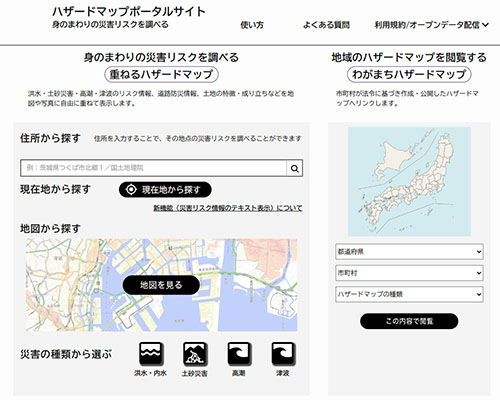Click the 身のまわりの災害リスクを調べる main heading

tap(161, 57)
